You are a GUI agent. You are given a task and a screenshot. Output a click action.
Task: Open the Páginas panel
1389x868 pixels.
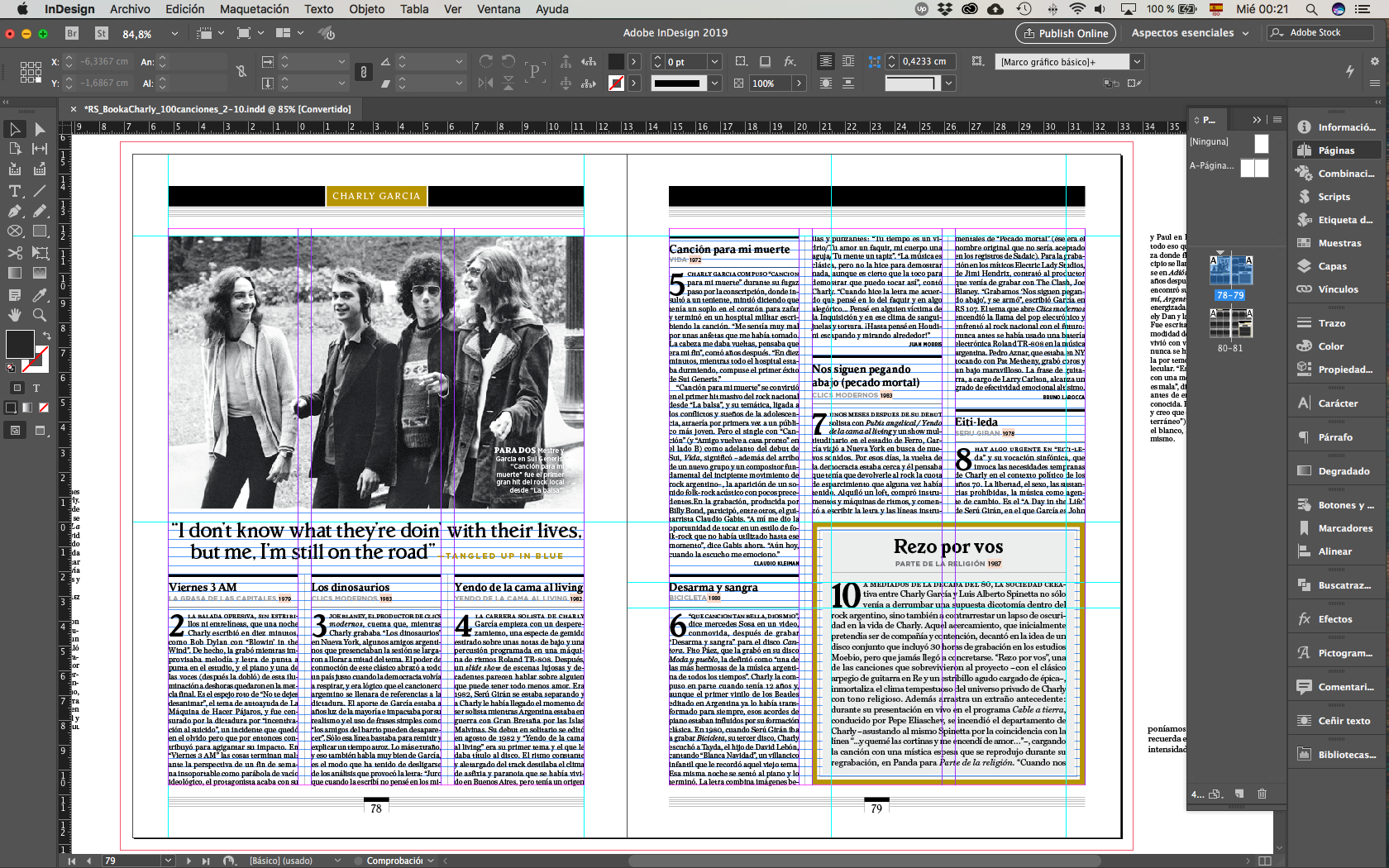(x=1336, y=150)
